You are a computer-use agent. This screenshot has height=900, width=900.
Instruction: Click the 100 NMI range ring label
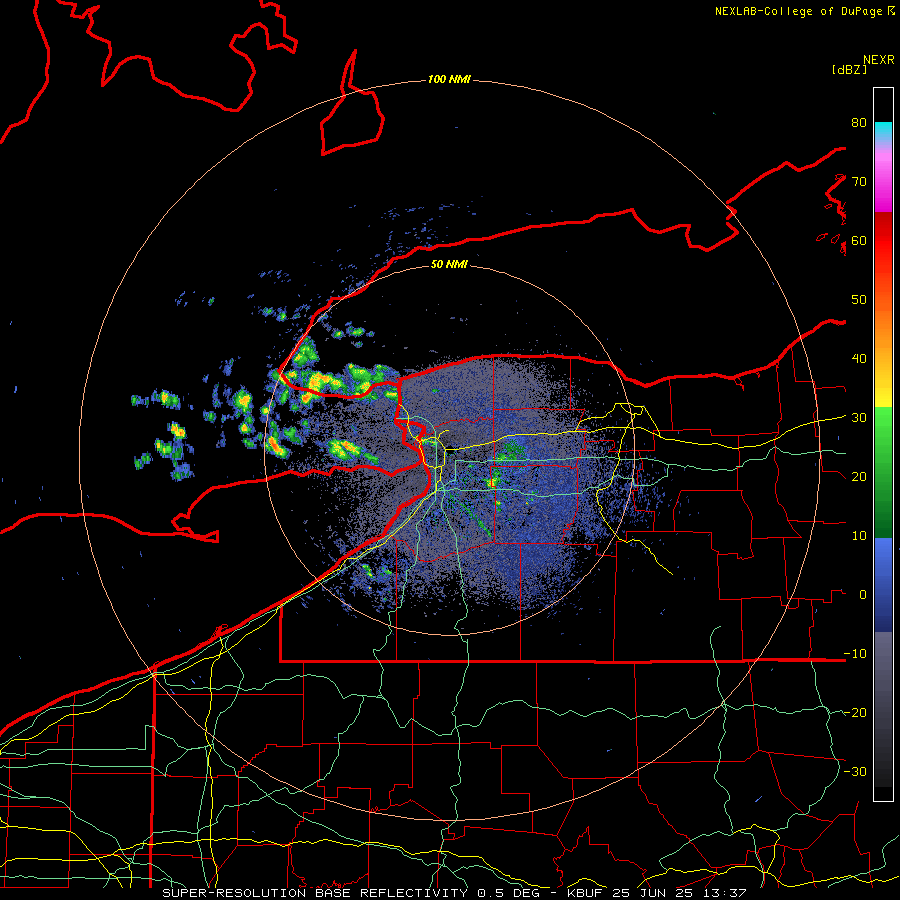pos(449,79)
